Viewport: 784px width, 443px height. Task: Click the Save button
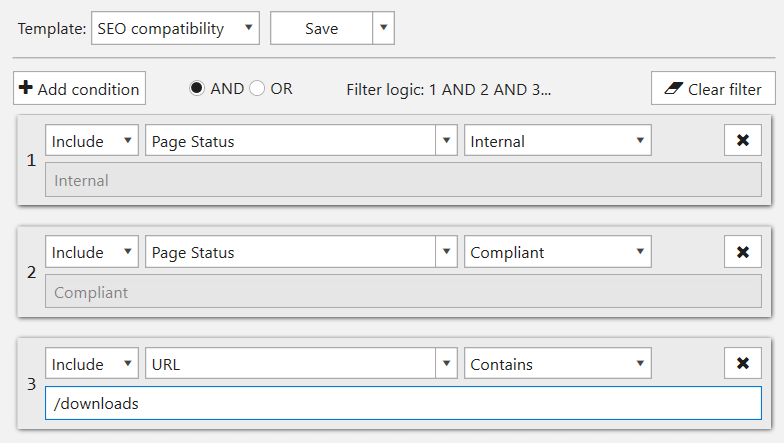[x=322, y=28]
